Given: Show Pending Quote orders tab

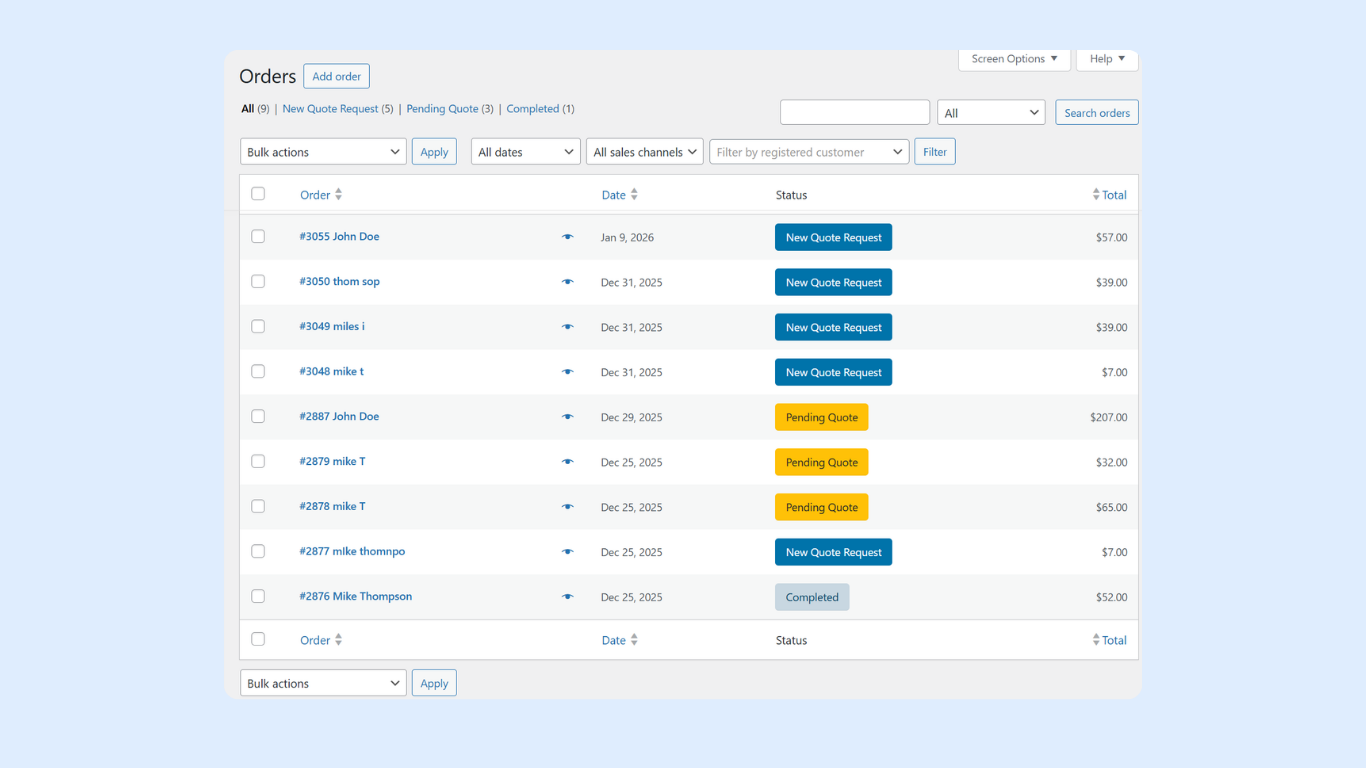Looking at the screenshot, I should pos(442,109).
